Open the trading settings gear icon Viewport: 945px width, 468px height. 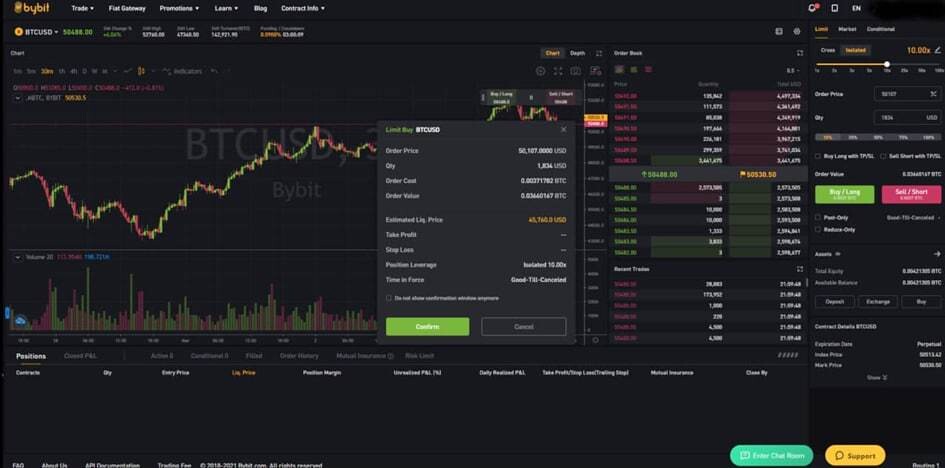pos(797,31)
